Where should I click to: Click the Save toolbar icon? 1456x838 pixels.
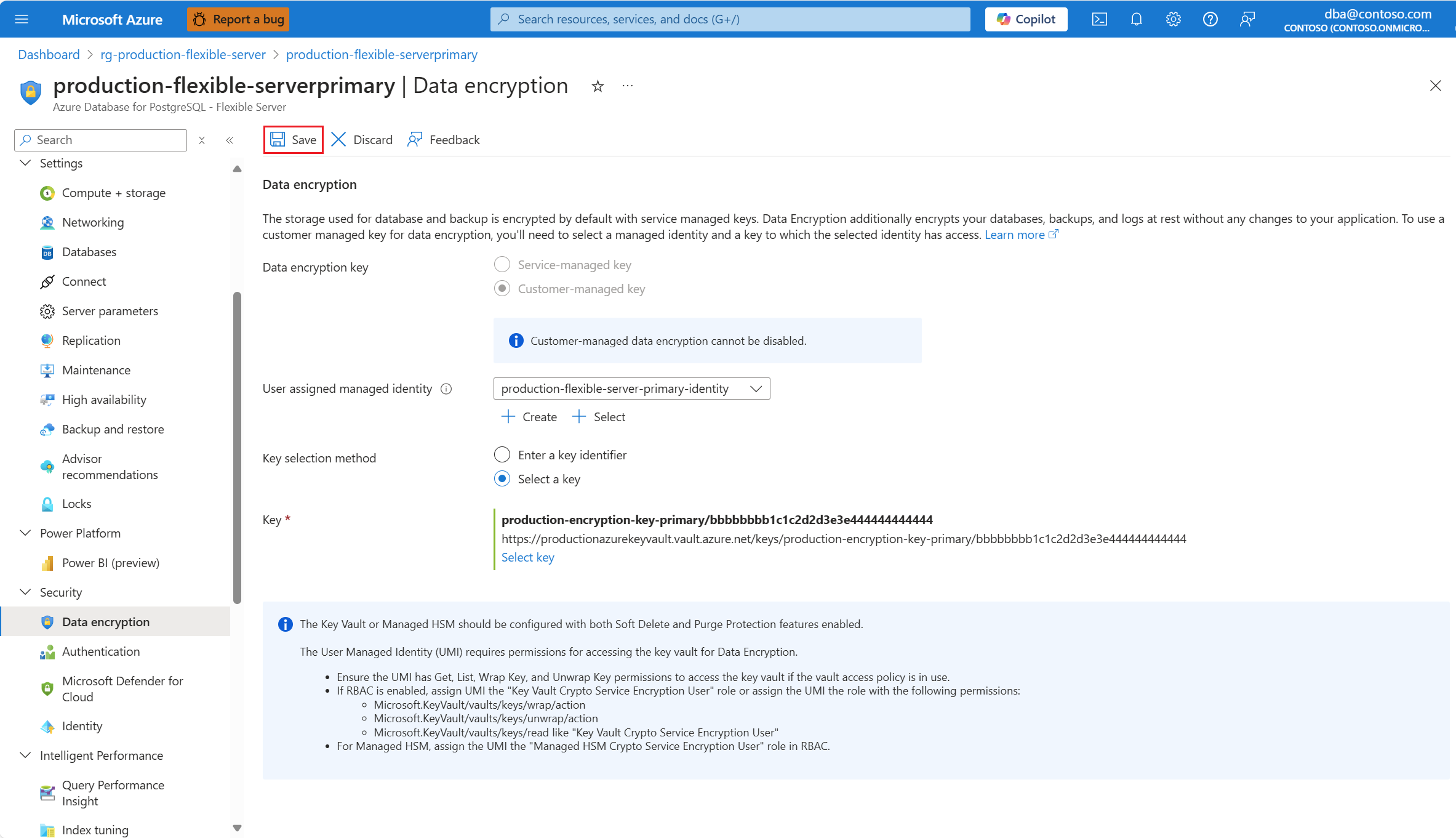[x=278, y=140]
